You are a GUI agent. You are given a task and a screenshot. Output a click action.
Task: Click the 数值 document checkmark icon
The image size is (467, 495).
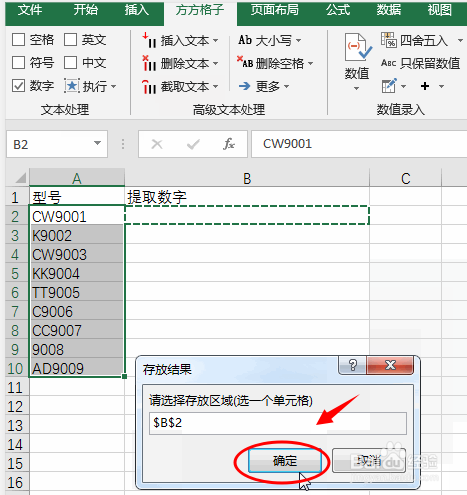click(x=358, y=47)
